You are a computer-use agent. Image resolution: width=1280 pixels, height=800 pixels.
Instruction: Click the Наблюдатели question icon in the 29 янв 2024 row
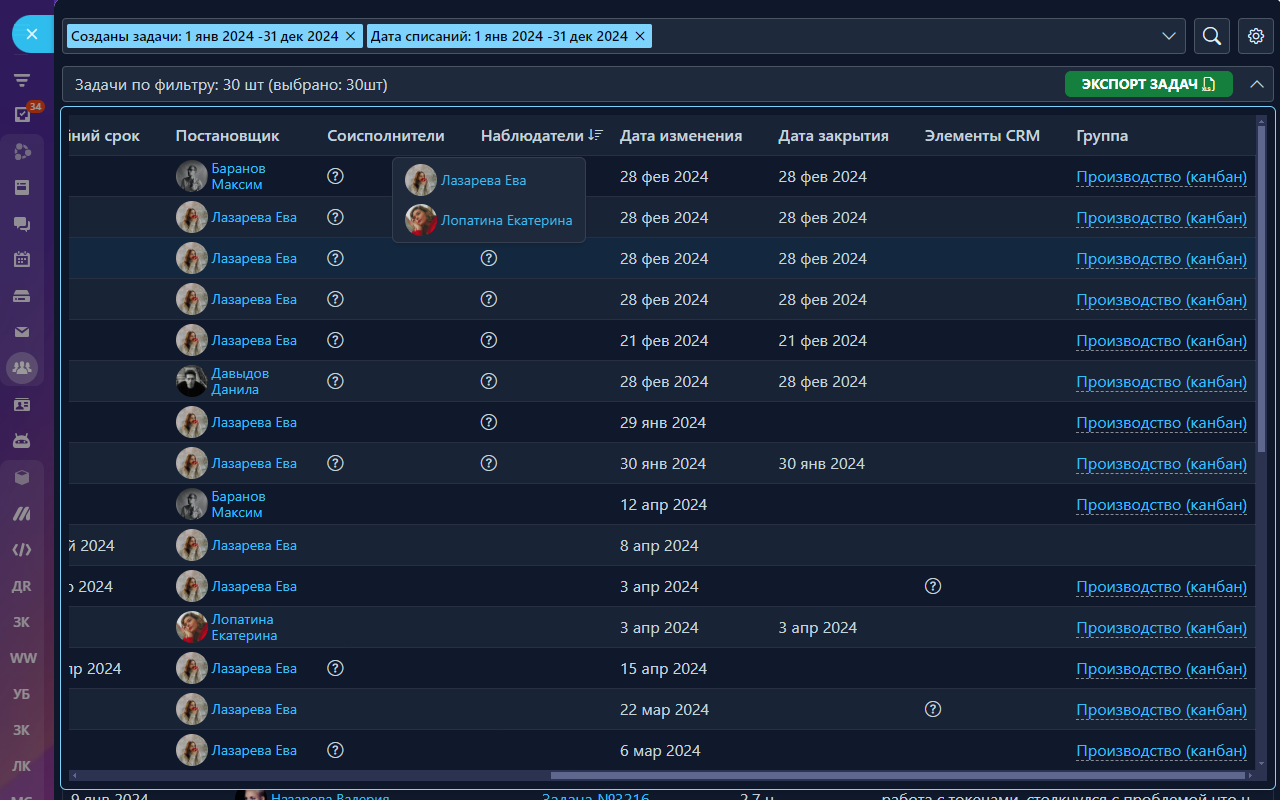coord(489,422)
